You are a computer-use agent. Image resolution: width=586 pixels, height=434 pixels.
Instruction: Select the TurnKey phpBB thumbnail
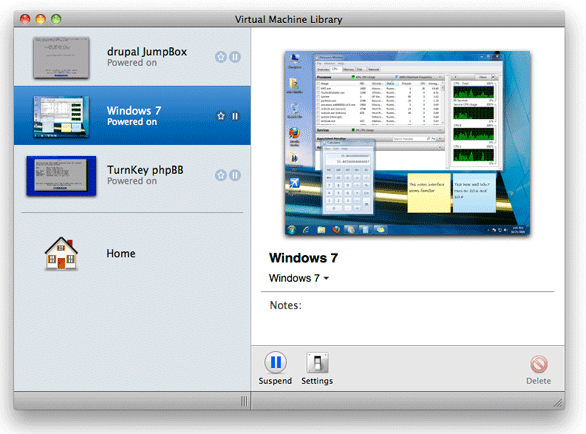61,176
